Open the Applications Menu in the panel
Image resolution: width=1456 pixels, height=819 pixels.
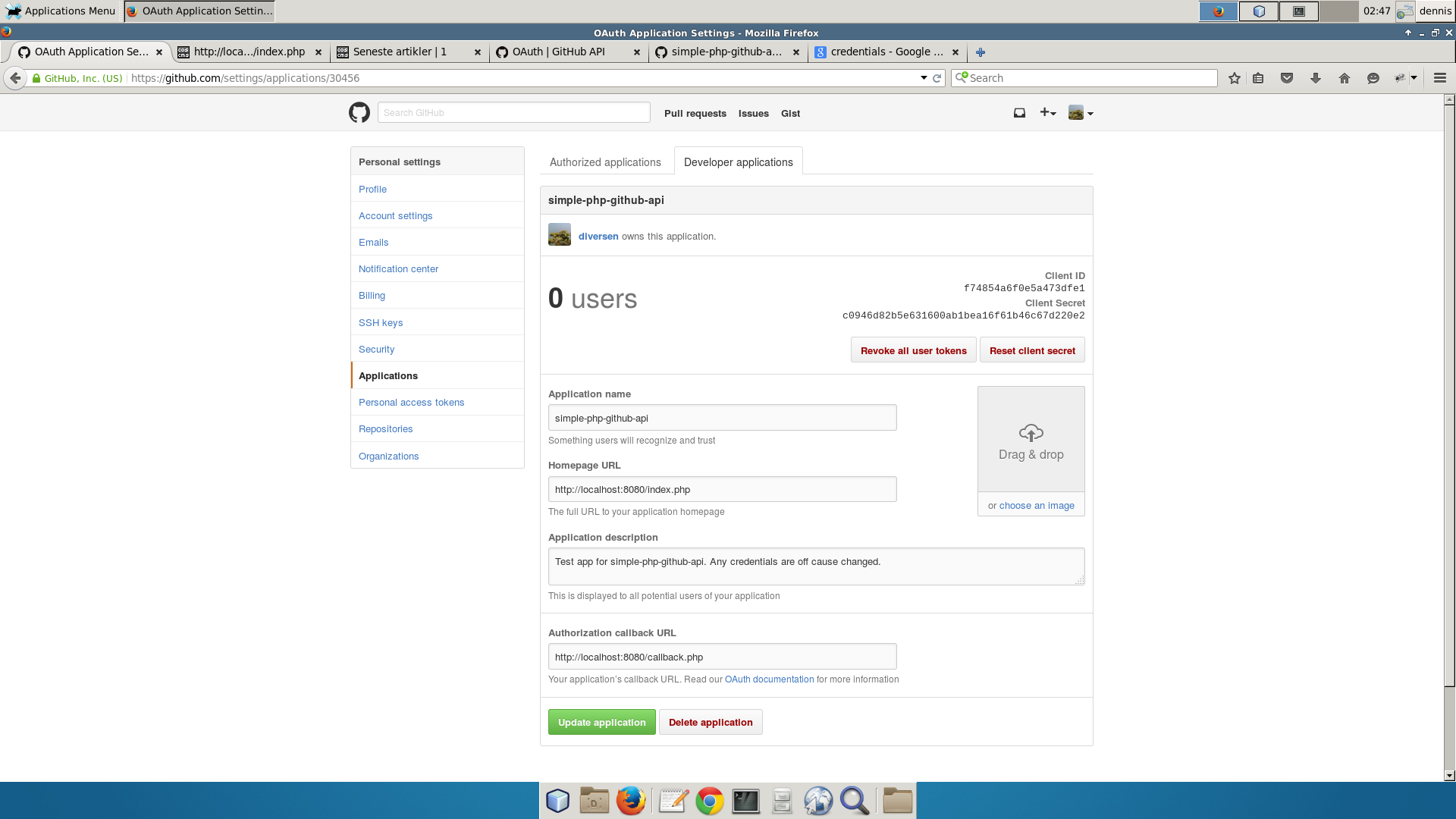61,11
